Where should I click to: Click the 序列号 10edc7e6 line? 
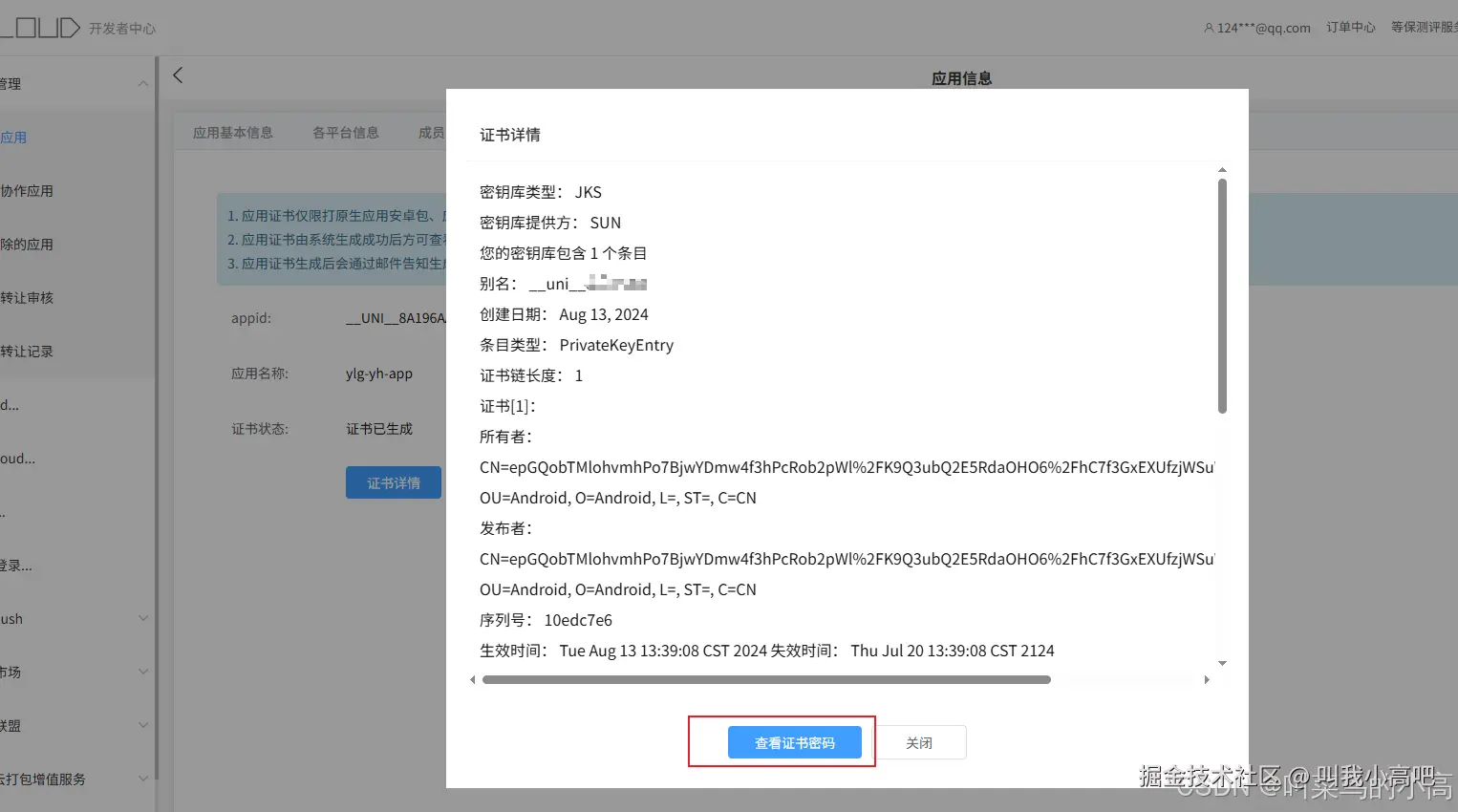(546, 620)
